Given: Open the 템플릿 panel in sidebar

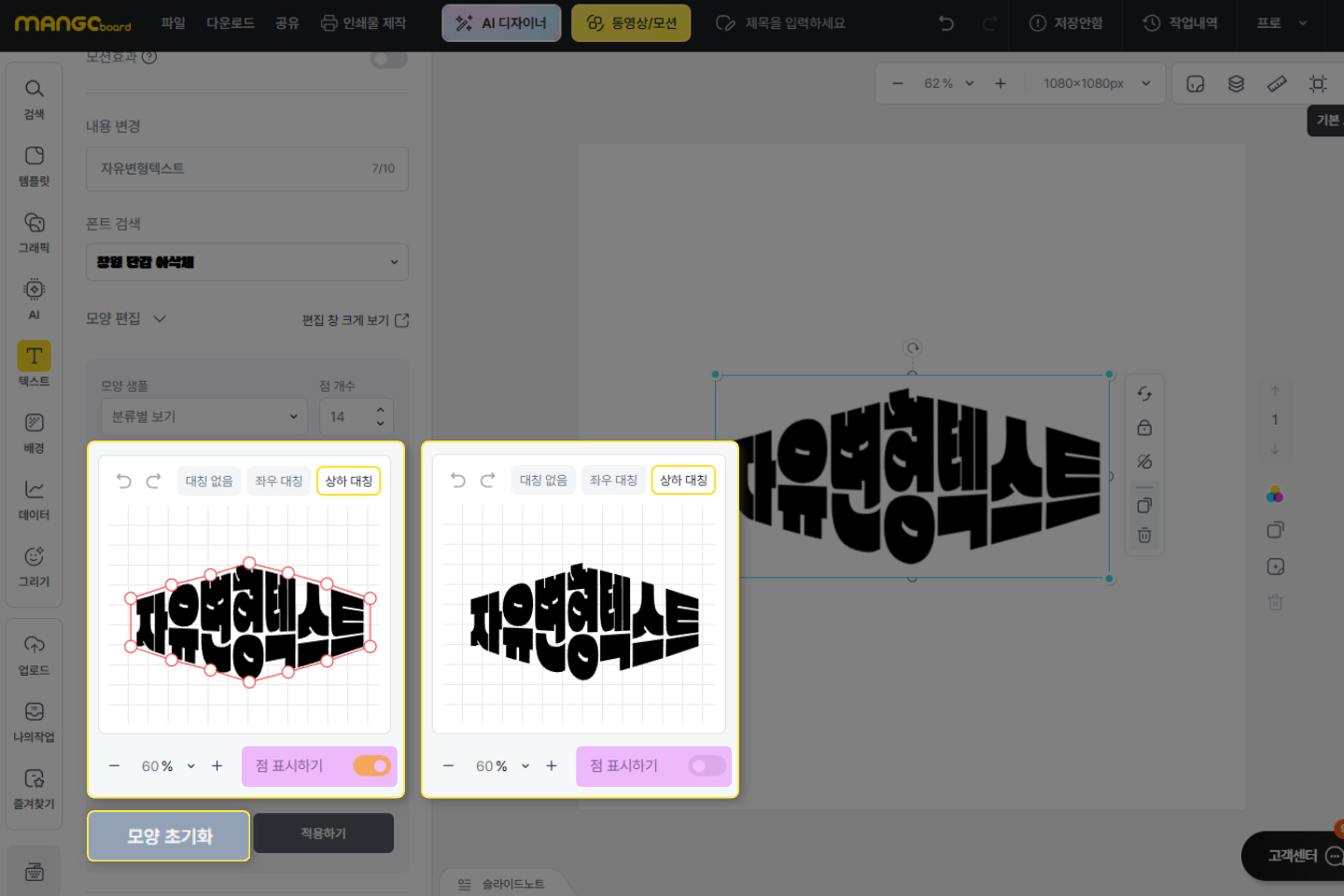Looking at the screenshot, I should 34,165.
